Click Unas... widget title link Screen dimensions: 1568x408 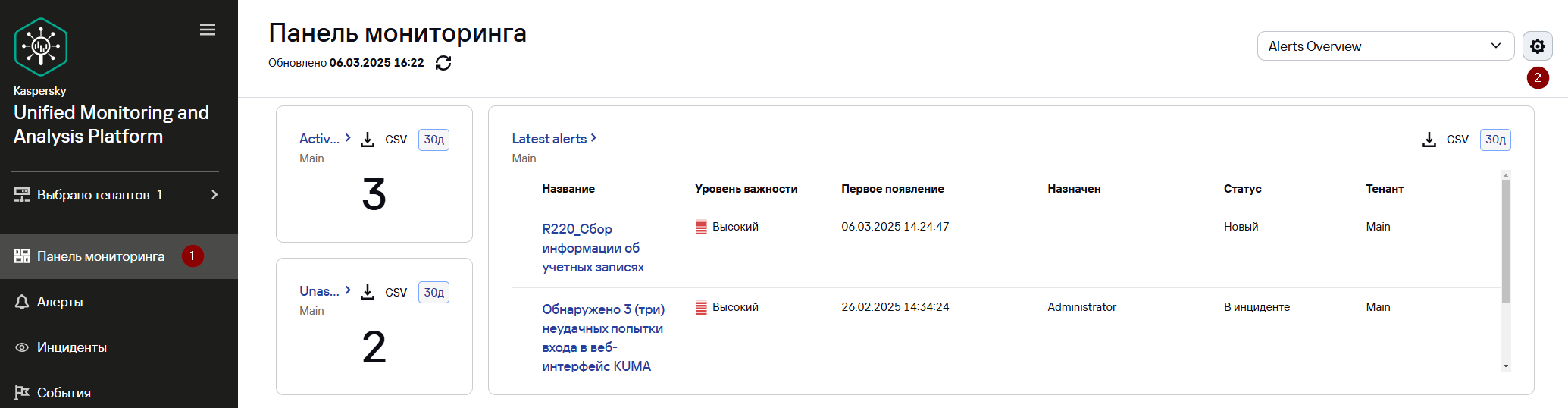pyautogui.click(x=319, y=291)
